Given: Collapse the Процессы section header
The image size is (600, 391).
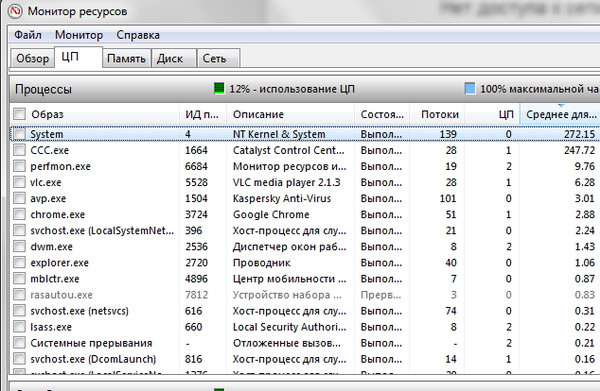Looking at the screenshot, I should coord(305,89).
